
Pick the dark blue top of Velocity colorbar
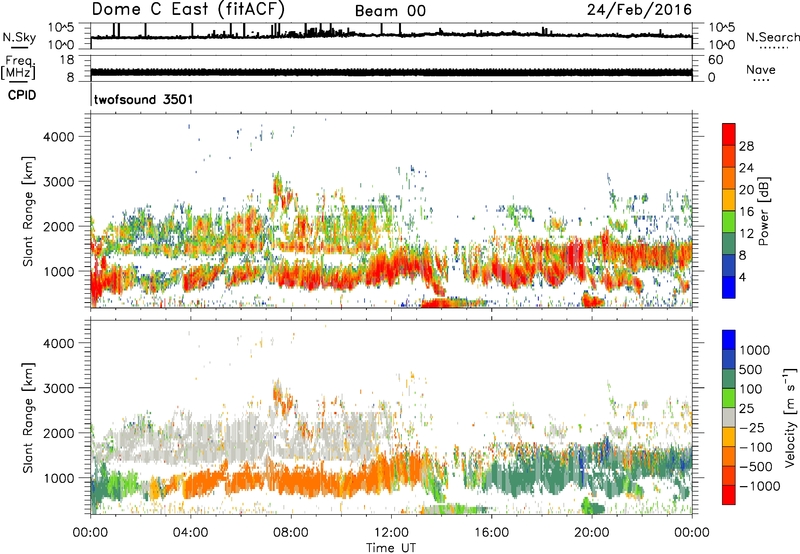(x=729, y=340)
